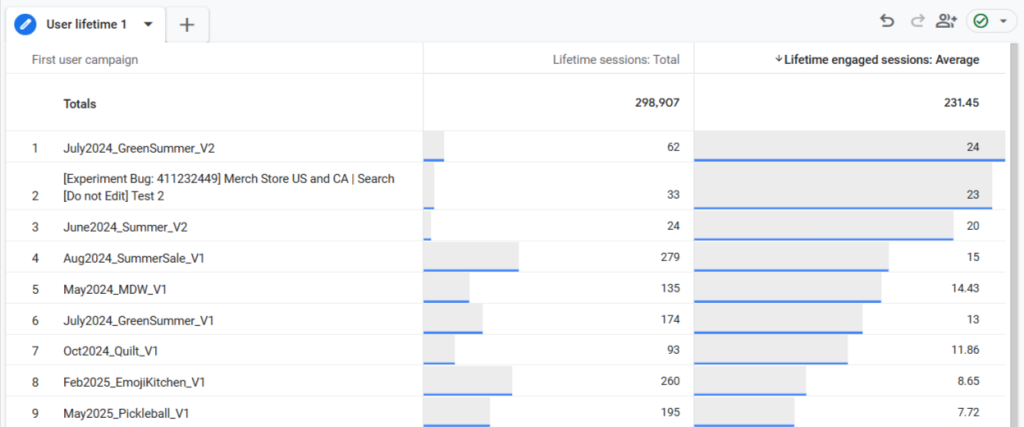This screenshot has height=427, width=1024.
Task: Select the Feb2025_EmojiKitchen_V1 campaign
Action: click(134, 382)
